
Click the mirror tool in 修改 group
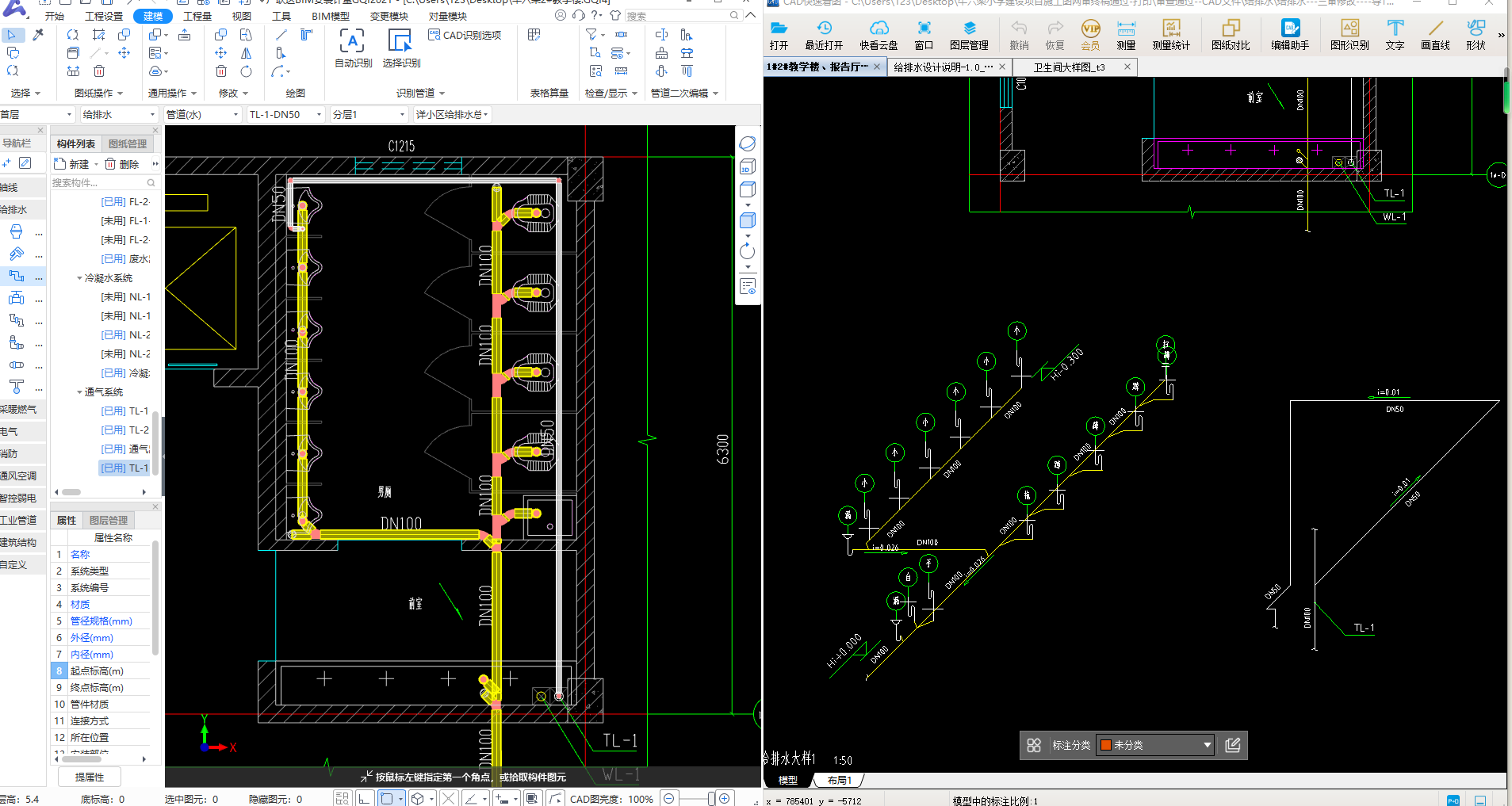tap(247, 53)
